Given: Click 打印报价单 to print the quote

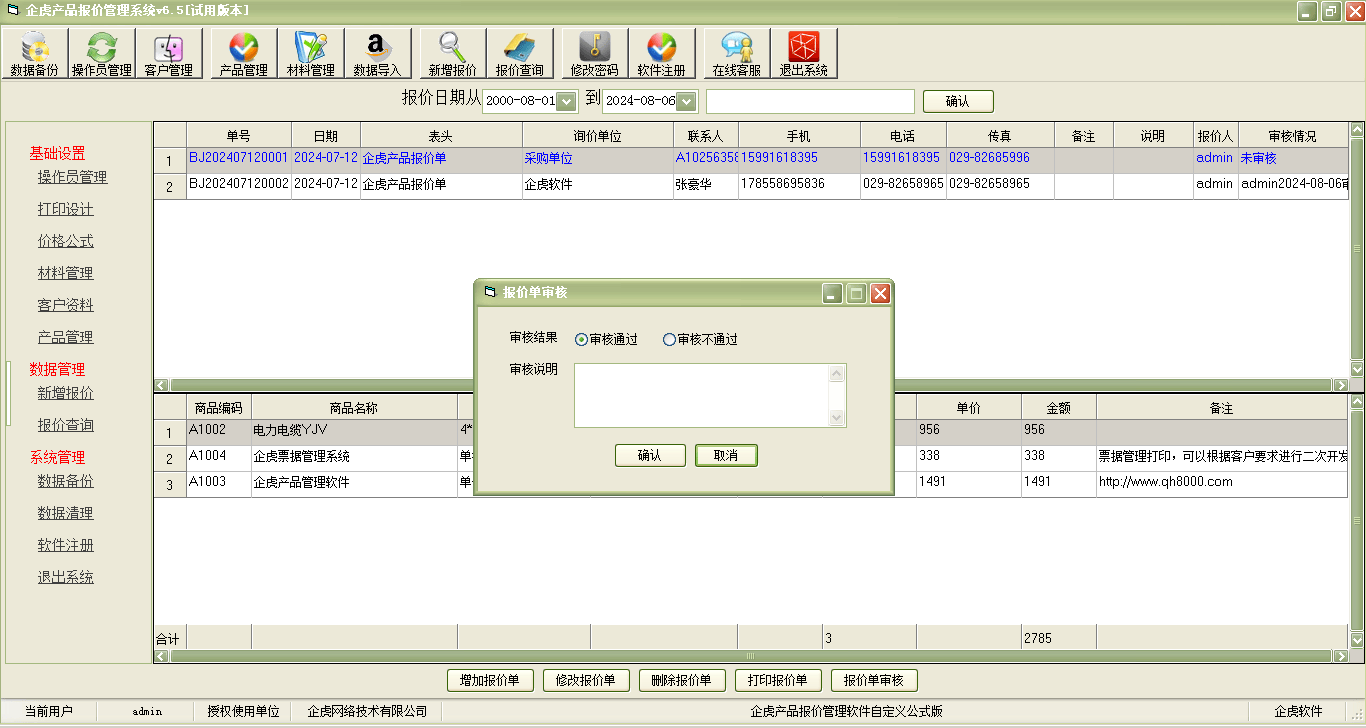Looking at the screenshot, I should [778, 680].
